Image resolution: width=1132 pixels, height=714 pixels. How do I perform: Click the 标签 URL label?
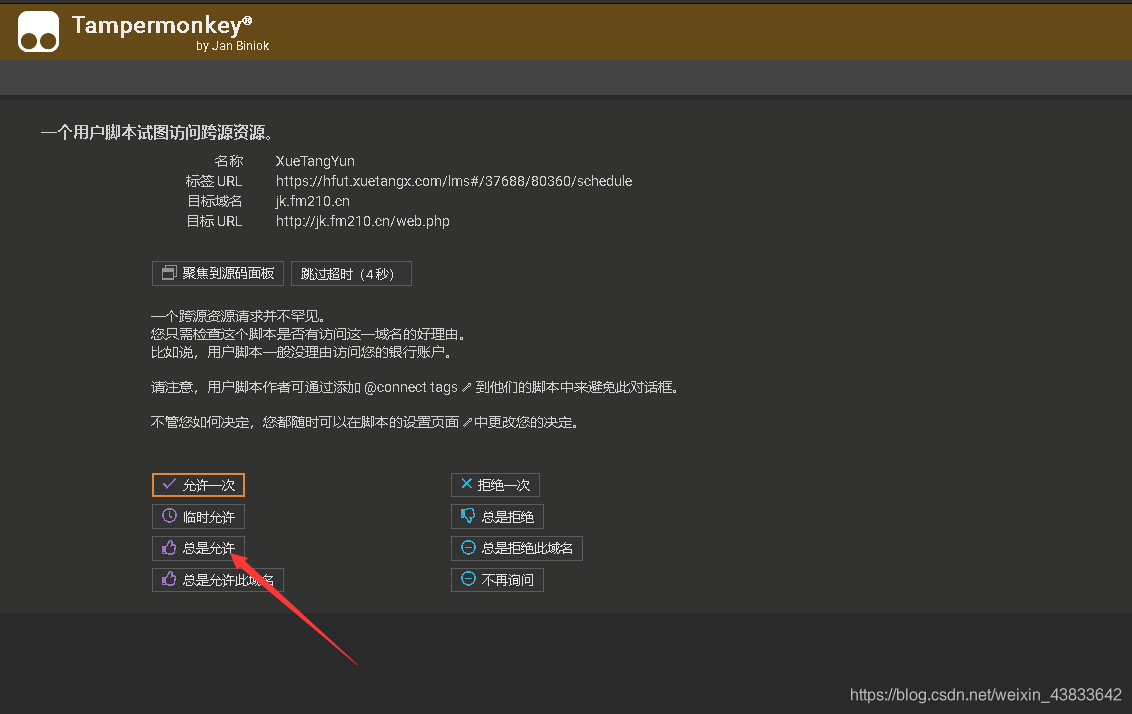214,181
